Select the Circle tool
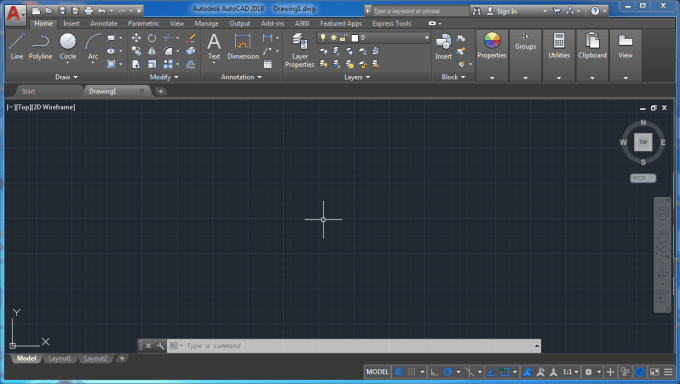The image size is (680, 384). (68, 46)
